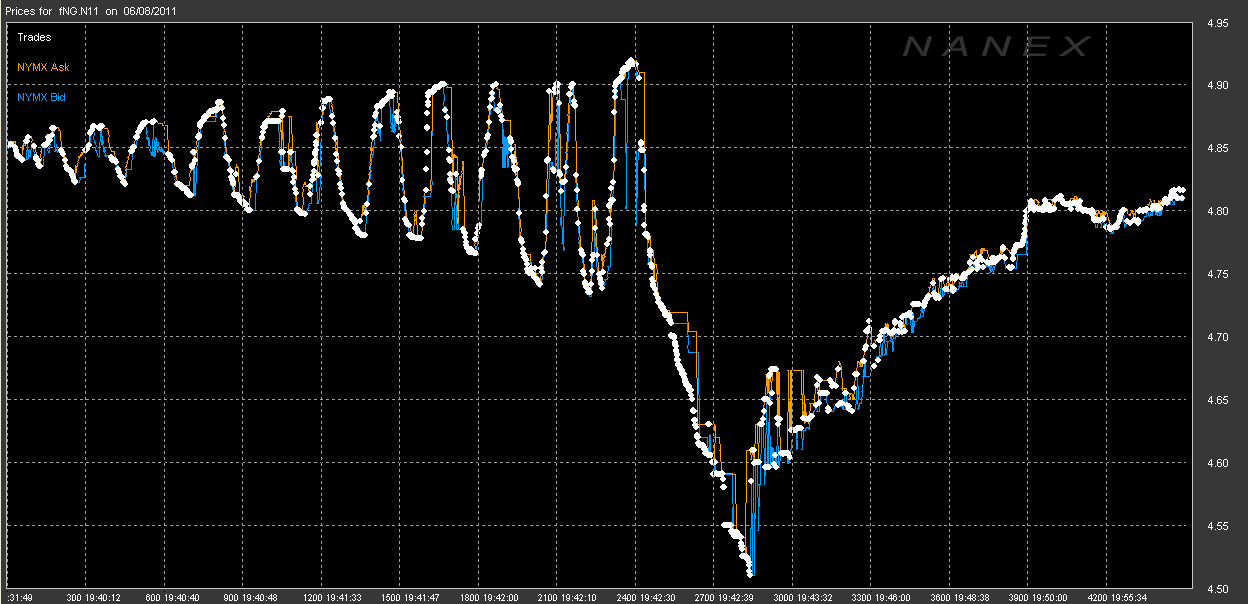The height and width of the screenshot is (604, 1248).
Task: Click the "600 19:40:40" time axis label
Action: [171, 597]
